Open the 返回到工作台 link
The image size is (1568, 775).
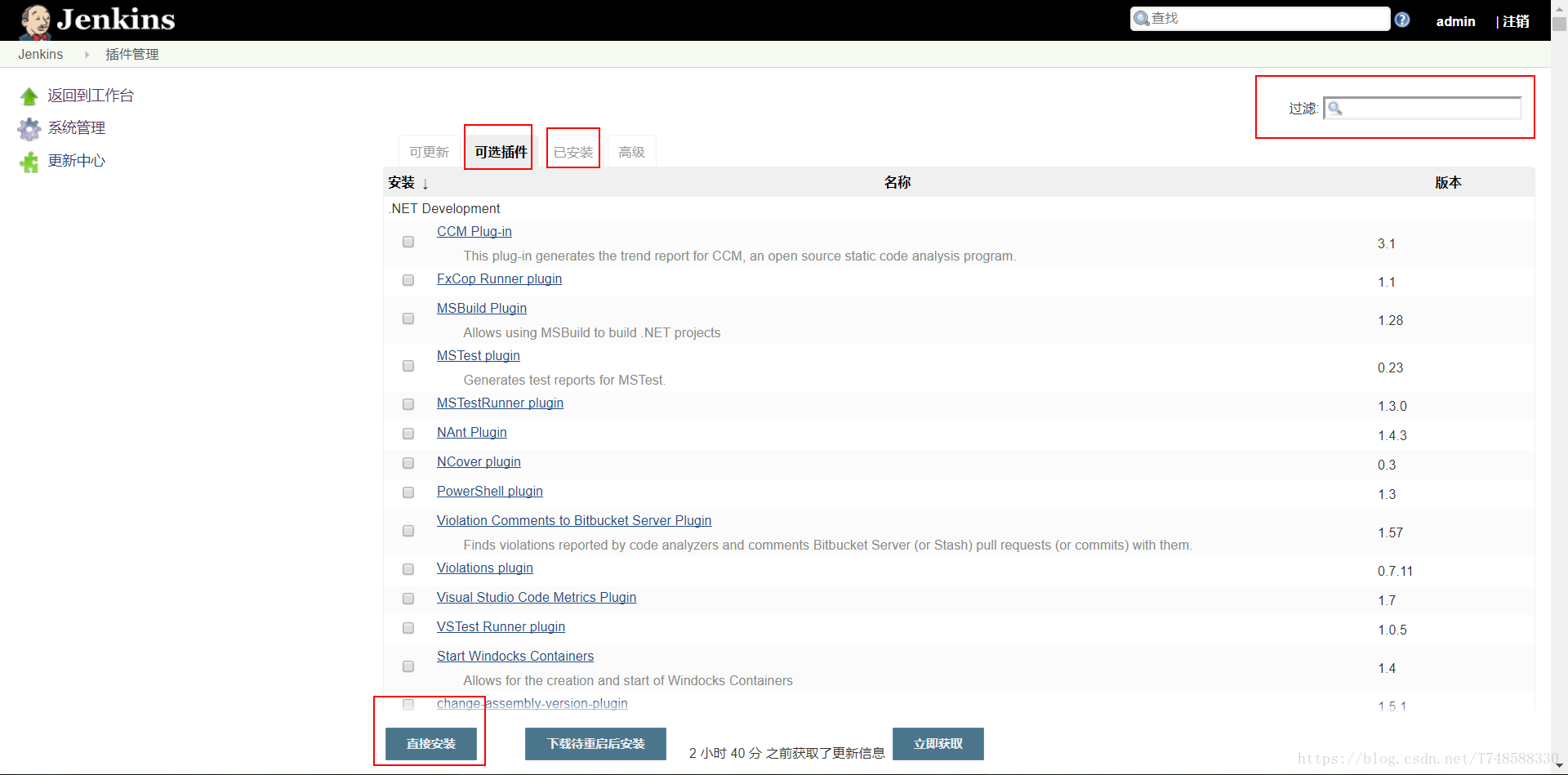[x=91, y=96]
